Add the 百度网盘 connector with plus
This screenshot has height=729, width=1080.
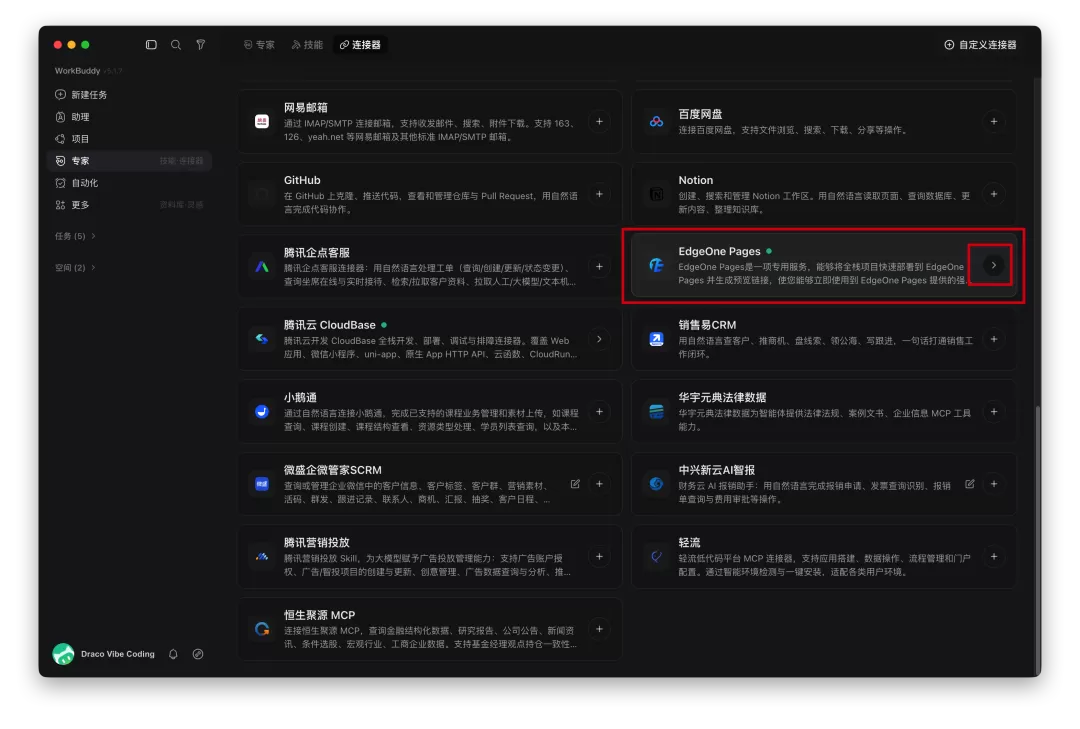point(993,122)
